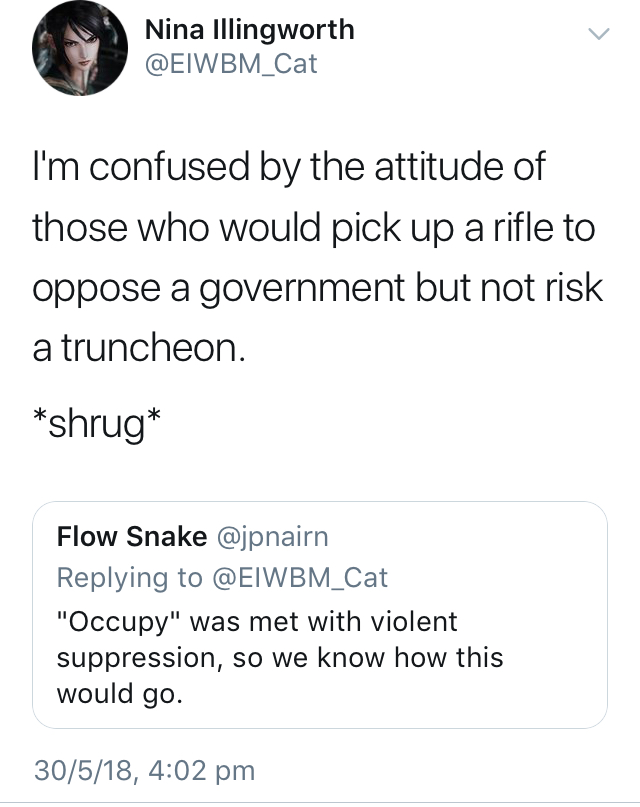Tap the @EIWBM_Cat handle under author name

[231, 64]
